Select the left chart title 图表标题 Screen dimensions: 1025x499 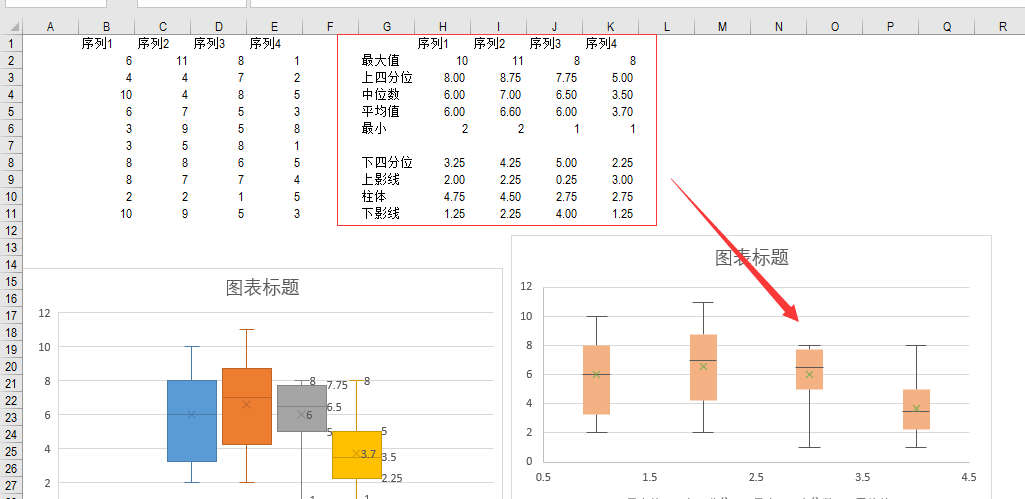tap(263, 288)
